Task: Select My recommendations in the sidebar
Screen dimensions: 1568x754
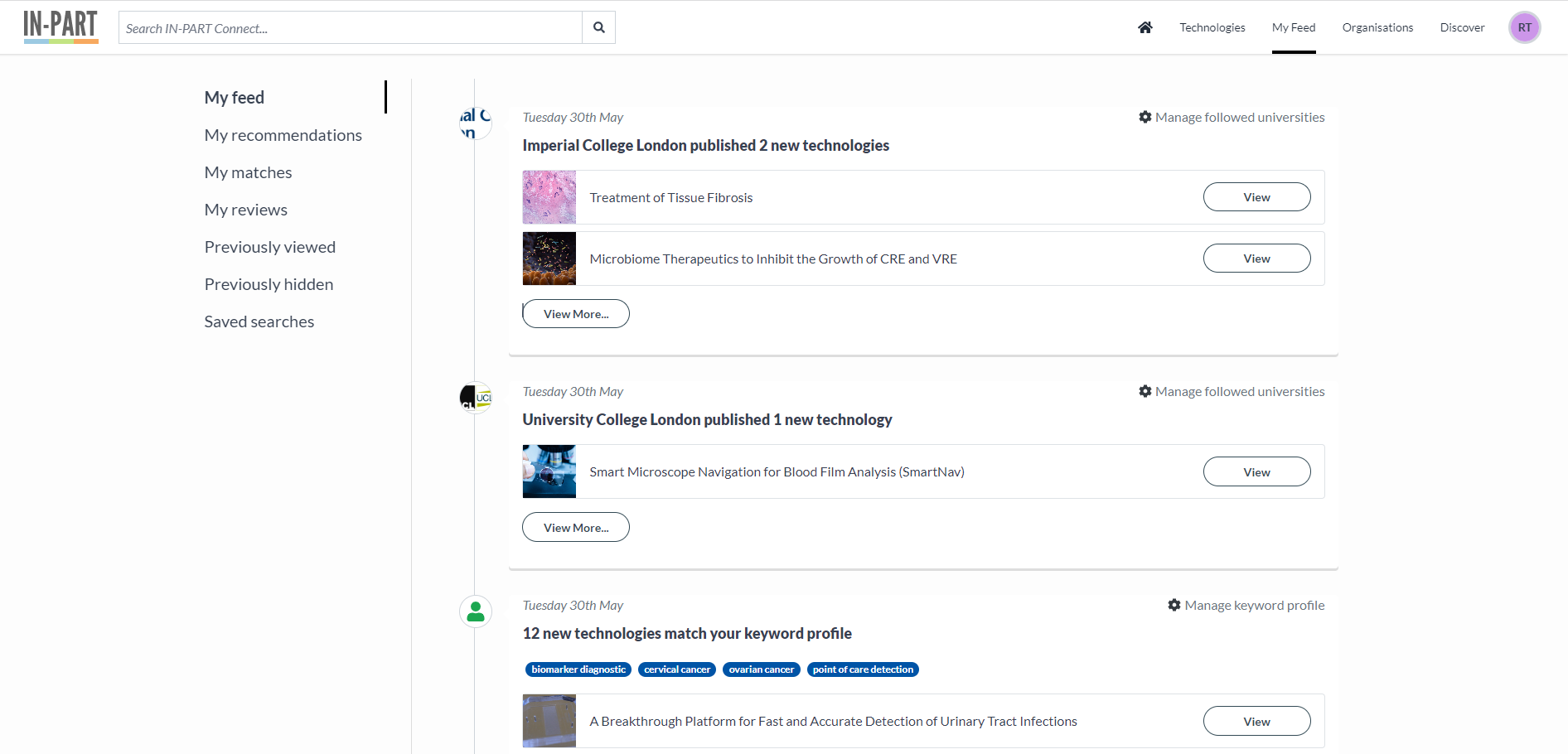Action: [283, 135]
